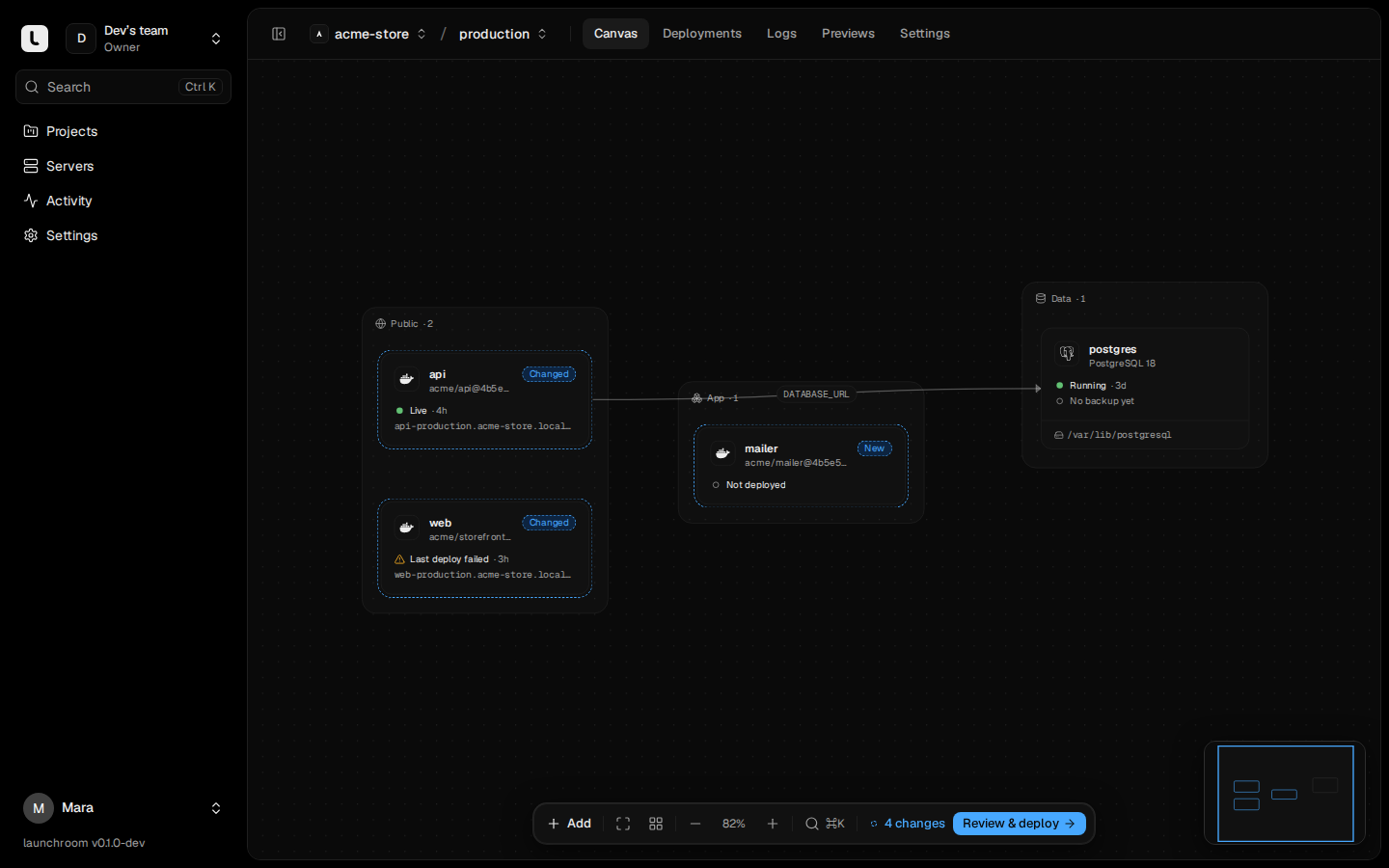Click the New badge on mailer card
Image resolution: width=1389 pixels, height=868 pixels.
pos(874,448)
